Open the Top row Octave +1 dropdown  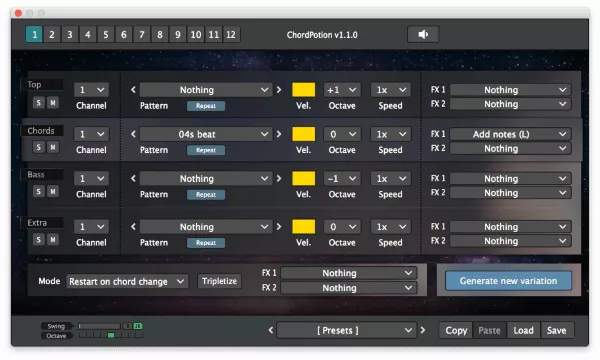tap(342, 90)
